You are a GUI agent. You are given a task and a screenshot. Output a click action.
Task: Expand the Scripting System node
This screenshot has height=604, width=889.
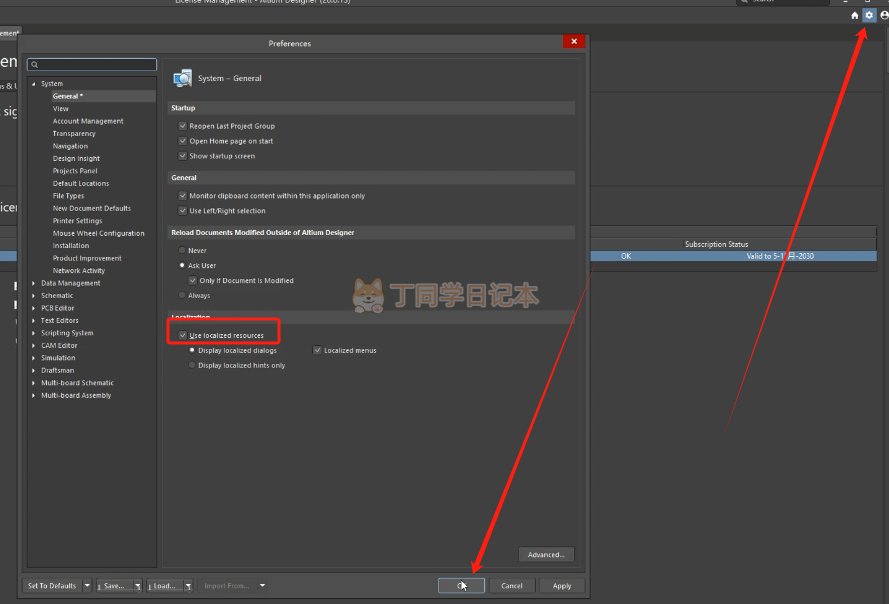pos(33,333)
